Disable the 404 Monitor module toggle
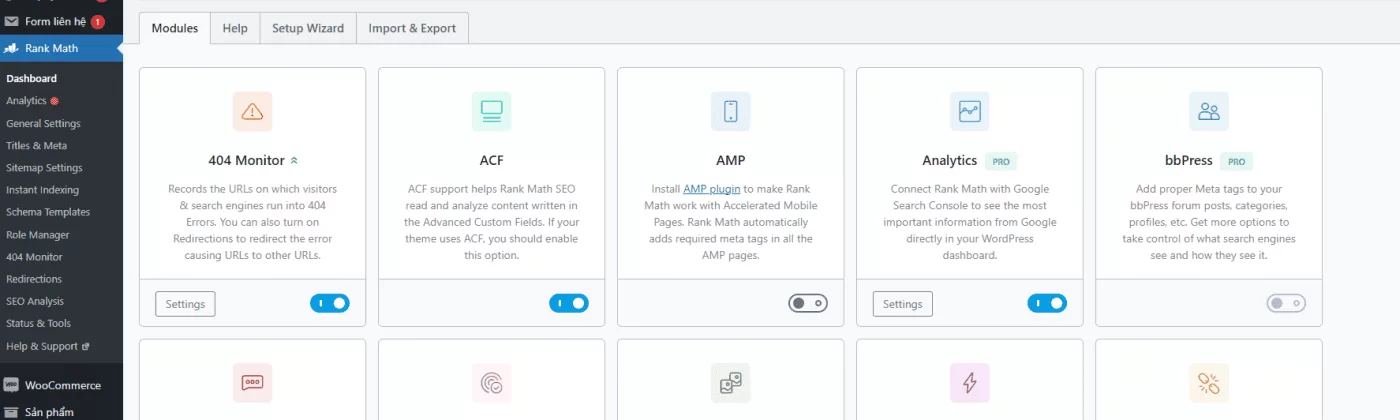Screen dimensions: 1400x420 point(330,303)
